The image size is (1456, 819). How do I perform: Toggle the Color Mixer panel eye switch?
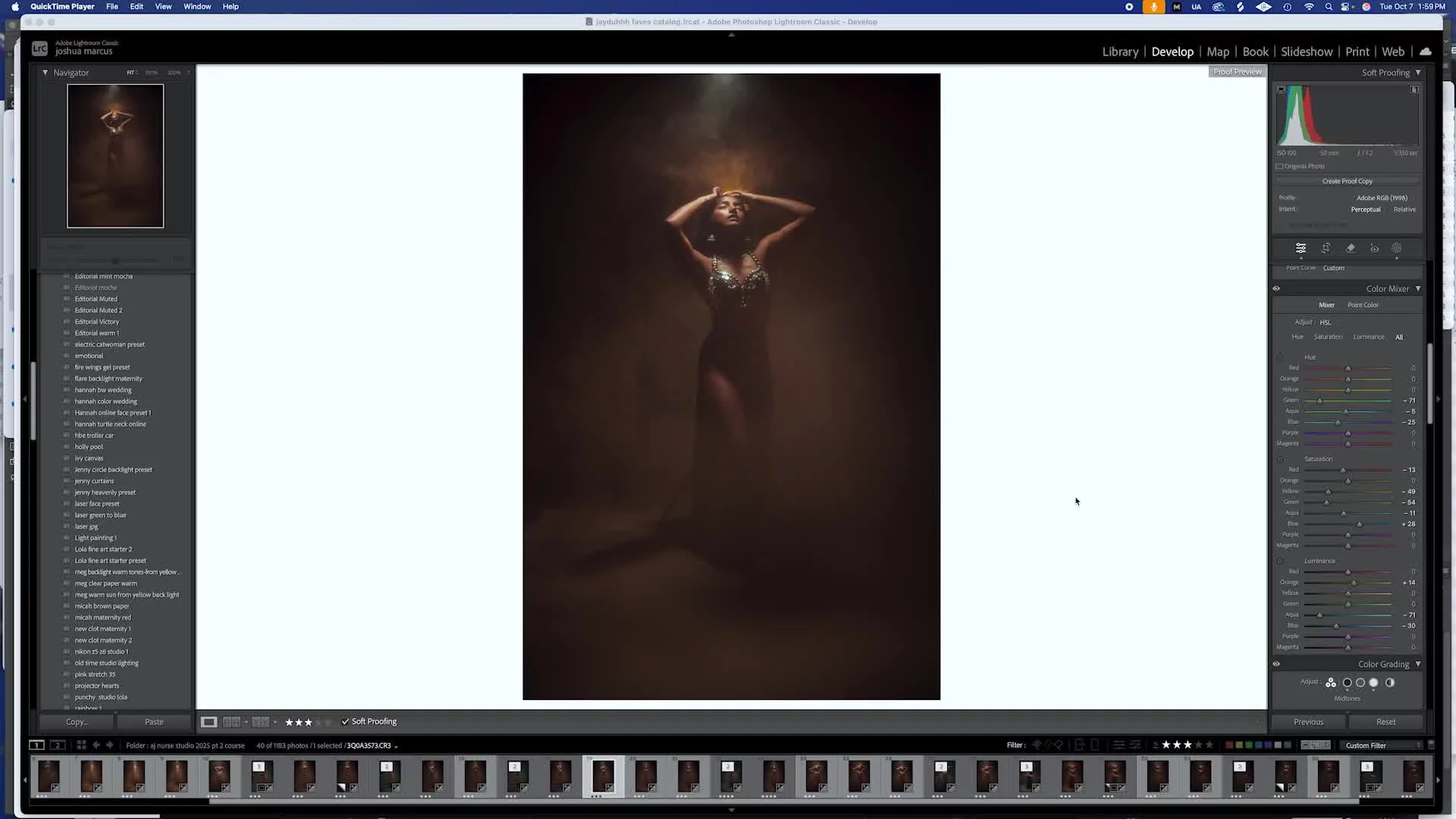pyautogui.click(x=1276, y=288)
